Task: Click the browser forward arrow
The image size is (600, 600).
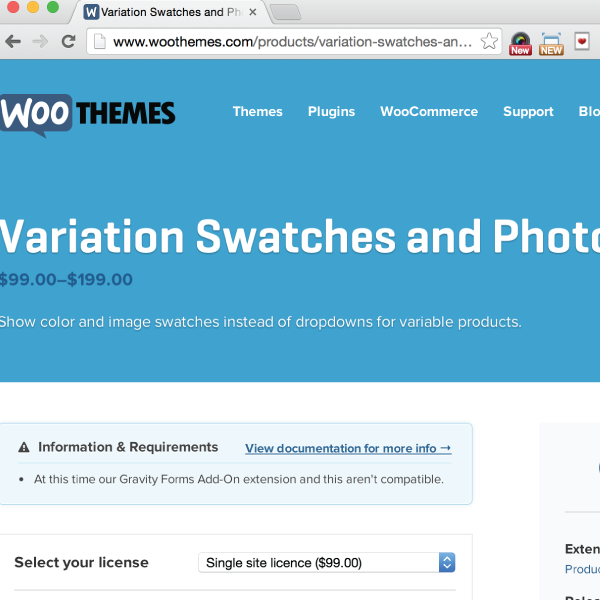Action: (x=40, y=41)
